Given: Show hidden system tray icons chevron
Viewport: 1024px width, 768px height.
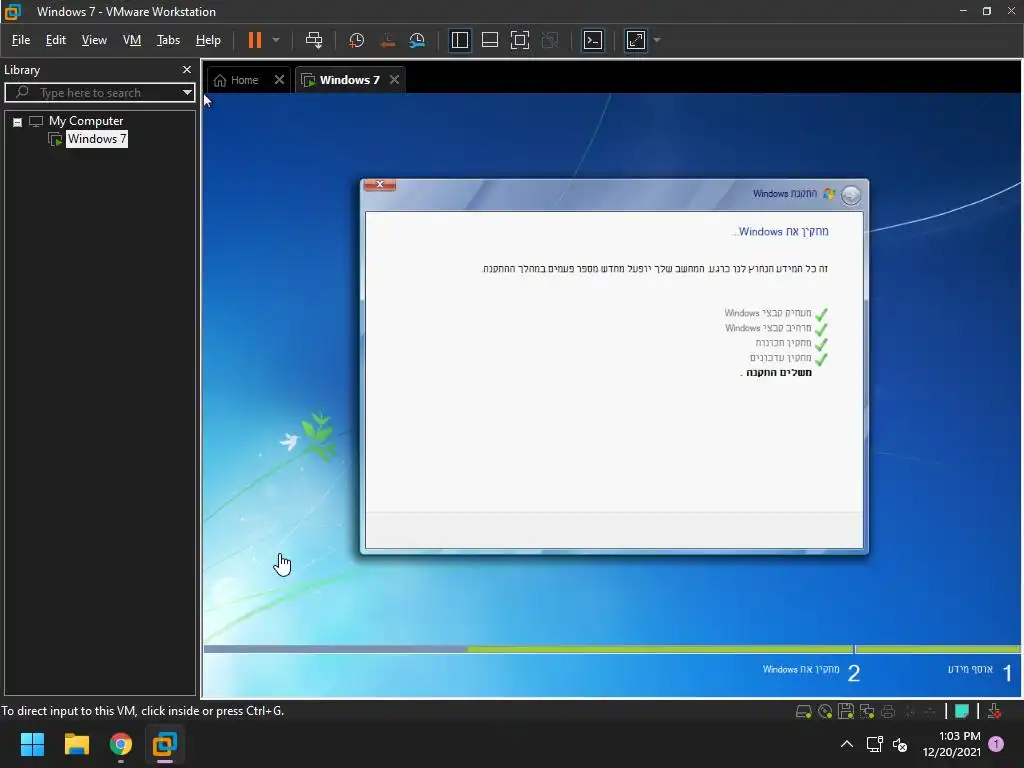Looking at the screenshot, I should [x=846, y=744].
